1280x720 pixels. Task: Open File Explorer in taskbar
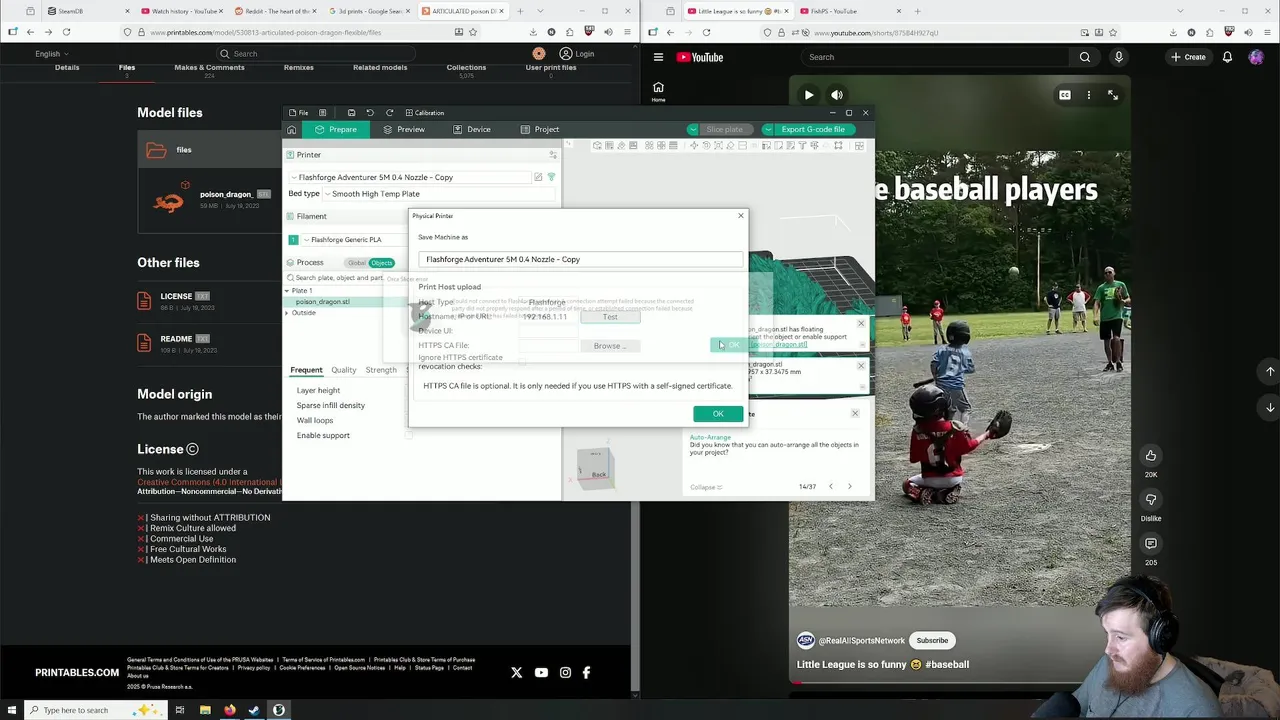(205, 710)
